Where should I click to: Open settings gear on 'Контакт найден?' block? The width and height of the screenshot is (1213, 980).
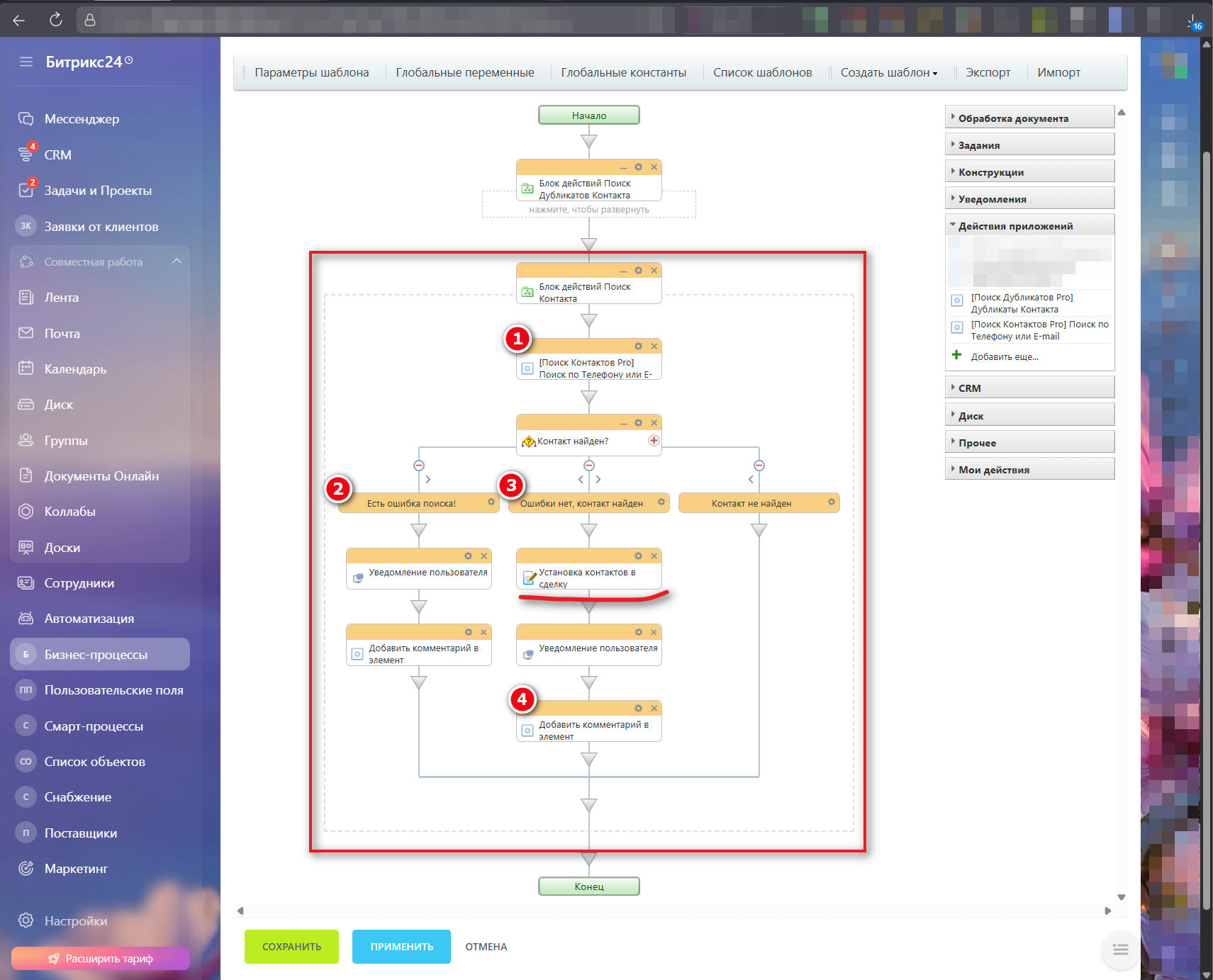click(638, 423)
